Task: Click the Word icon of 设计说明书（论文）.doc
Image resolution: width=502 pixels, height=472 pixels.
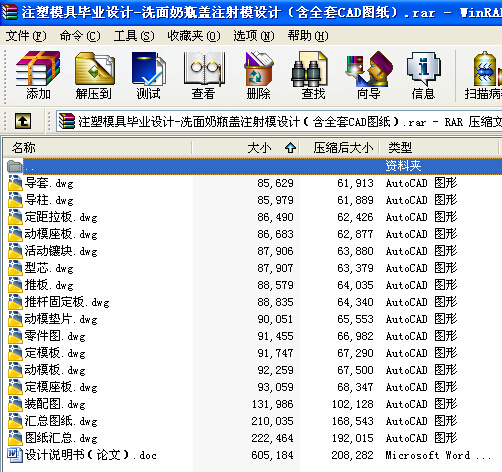Action: click(15, 455)
